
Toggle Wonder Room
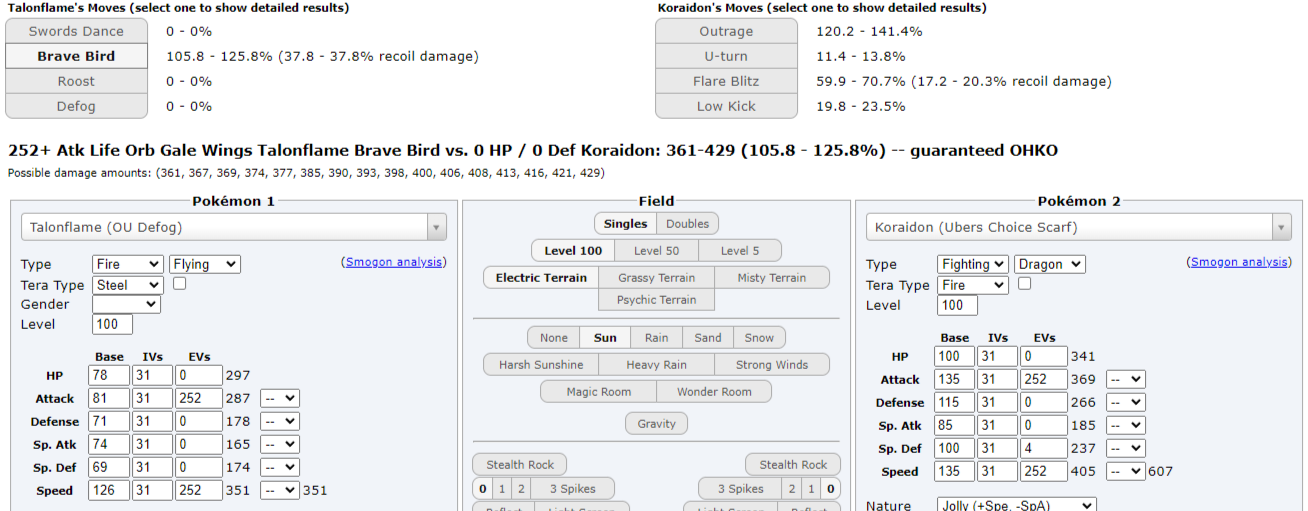[x=714, y=391]
